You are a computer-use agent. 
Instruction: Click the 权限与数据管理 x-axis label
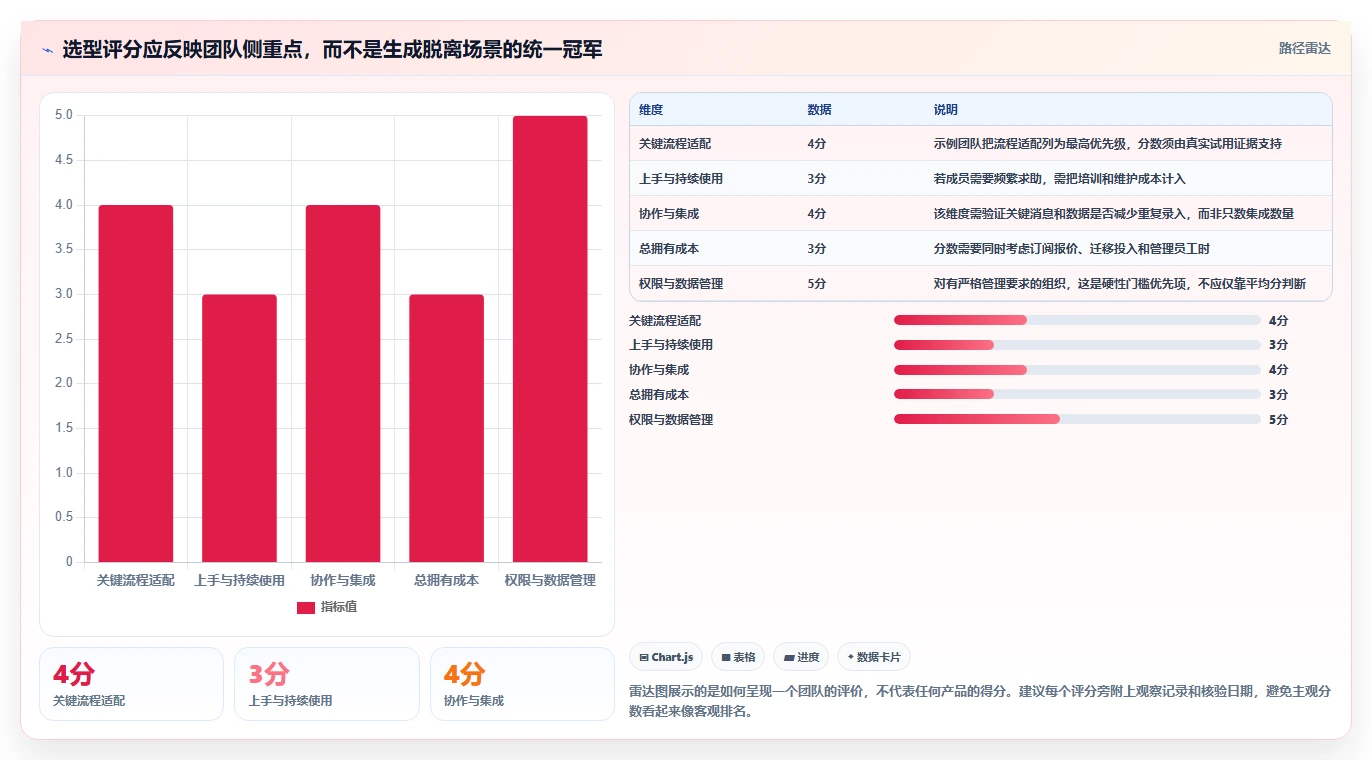pyautogui.click(x=550, y=581)
